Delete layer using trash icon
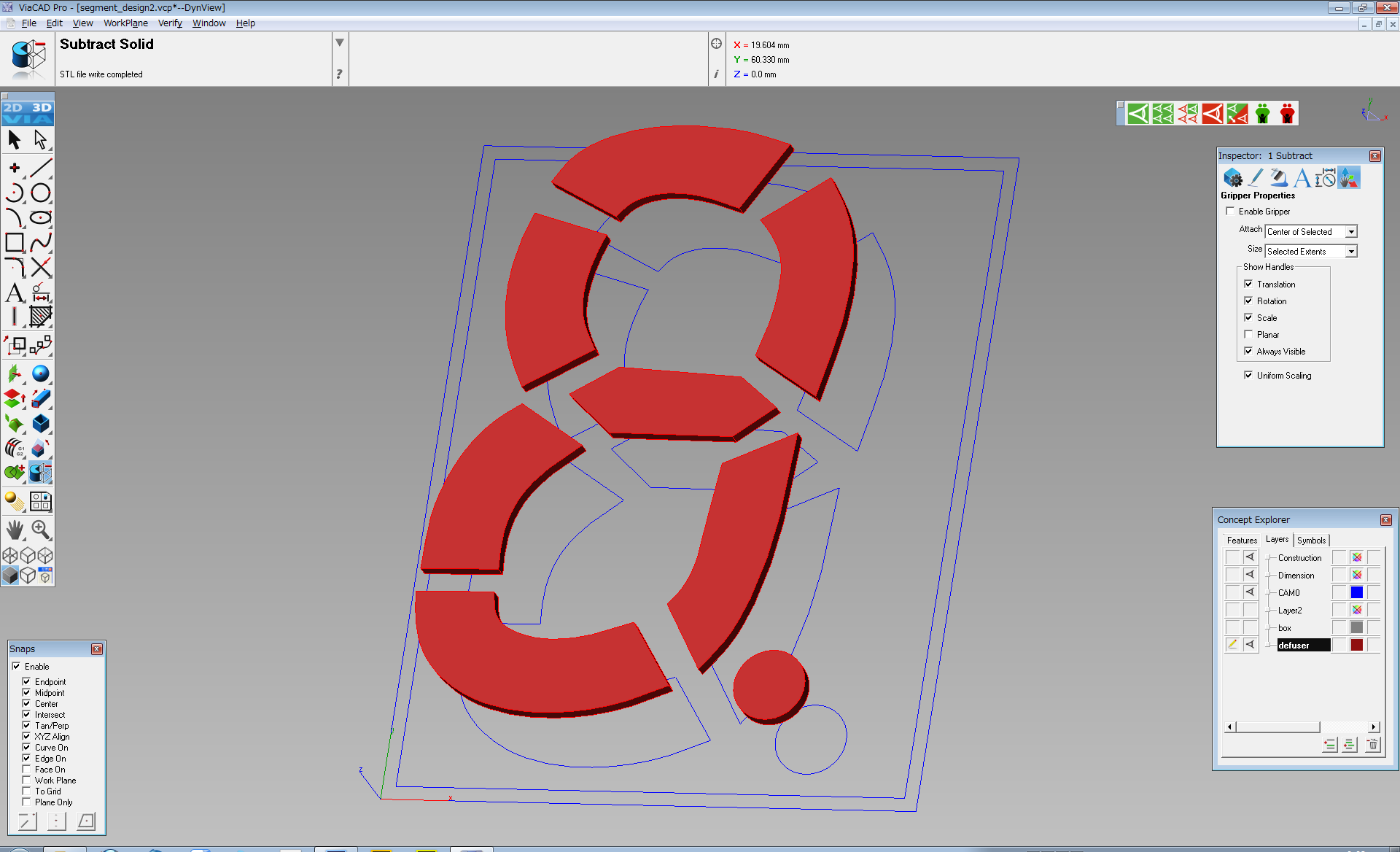This screenshot has height=852, width=1400. (1372, 745)
